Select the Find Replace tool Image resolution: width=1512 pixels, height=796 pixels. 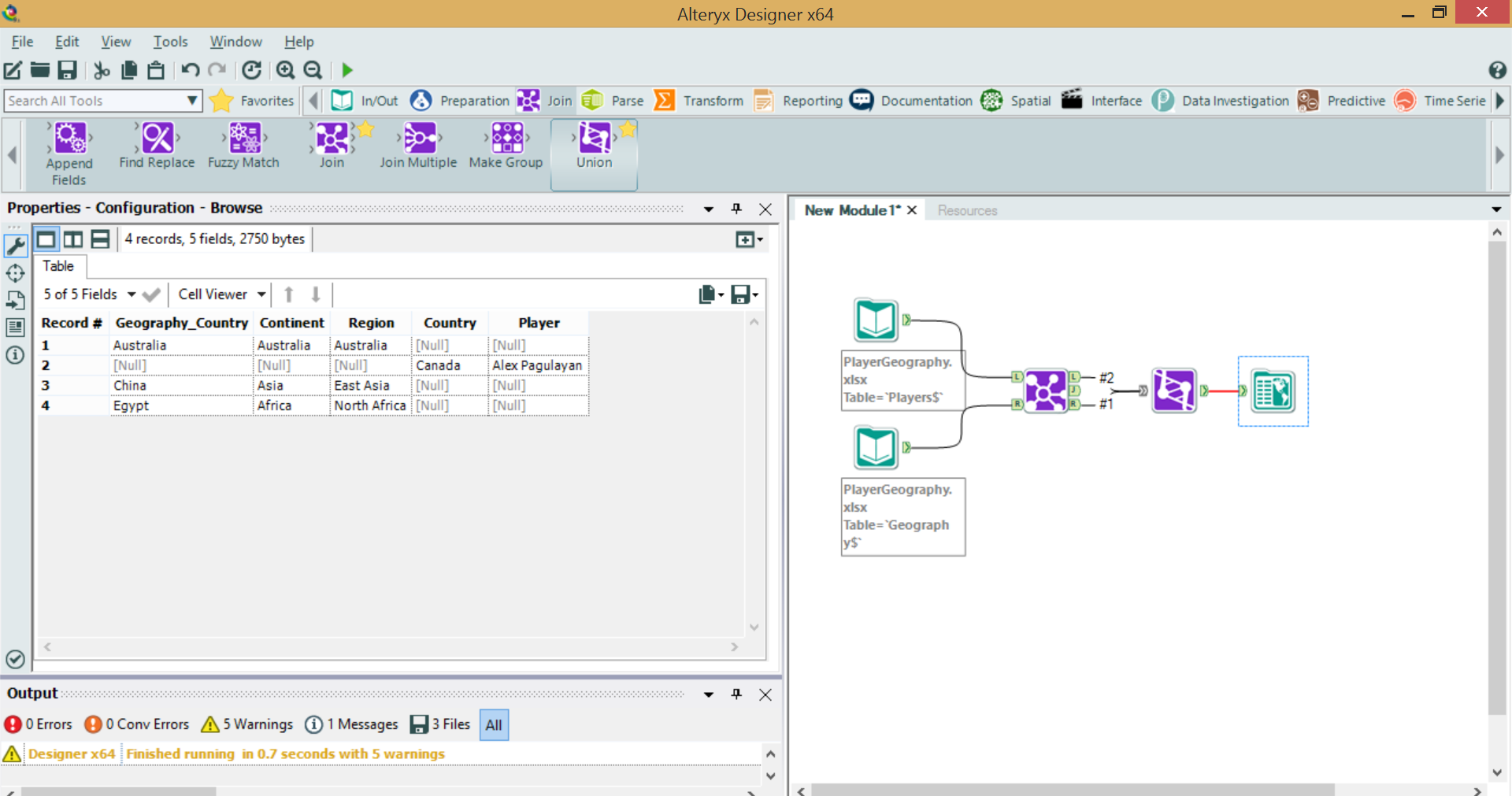[157, 146]
